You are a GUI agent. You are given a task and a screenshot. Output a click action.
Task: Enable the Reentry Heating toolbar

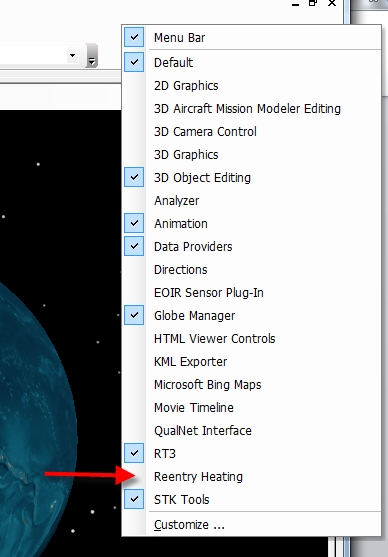click(x=252, y=477)
